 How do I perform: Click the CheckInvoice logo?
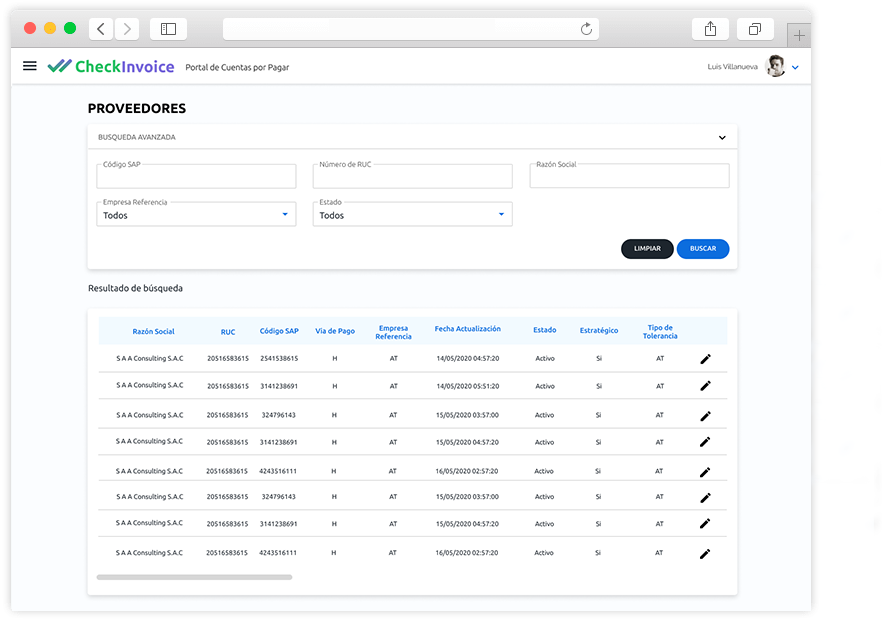111,67
